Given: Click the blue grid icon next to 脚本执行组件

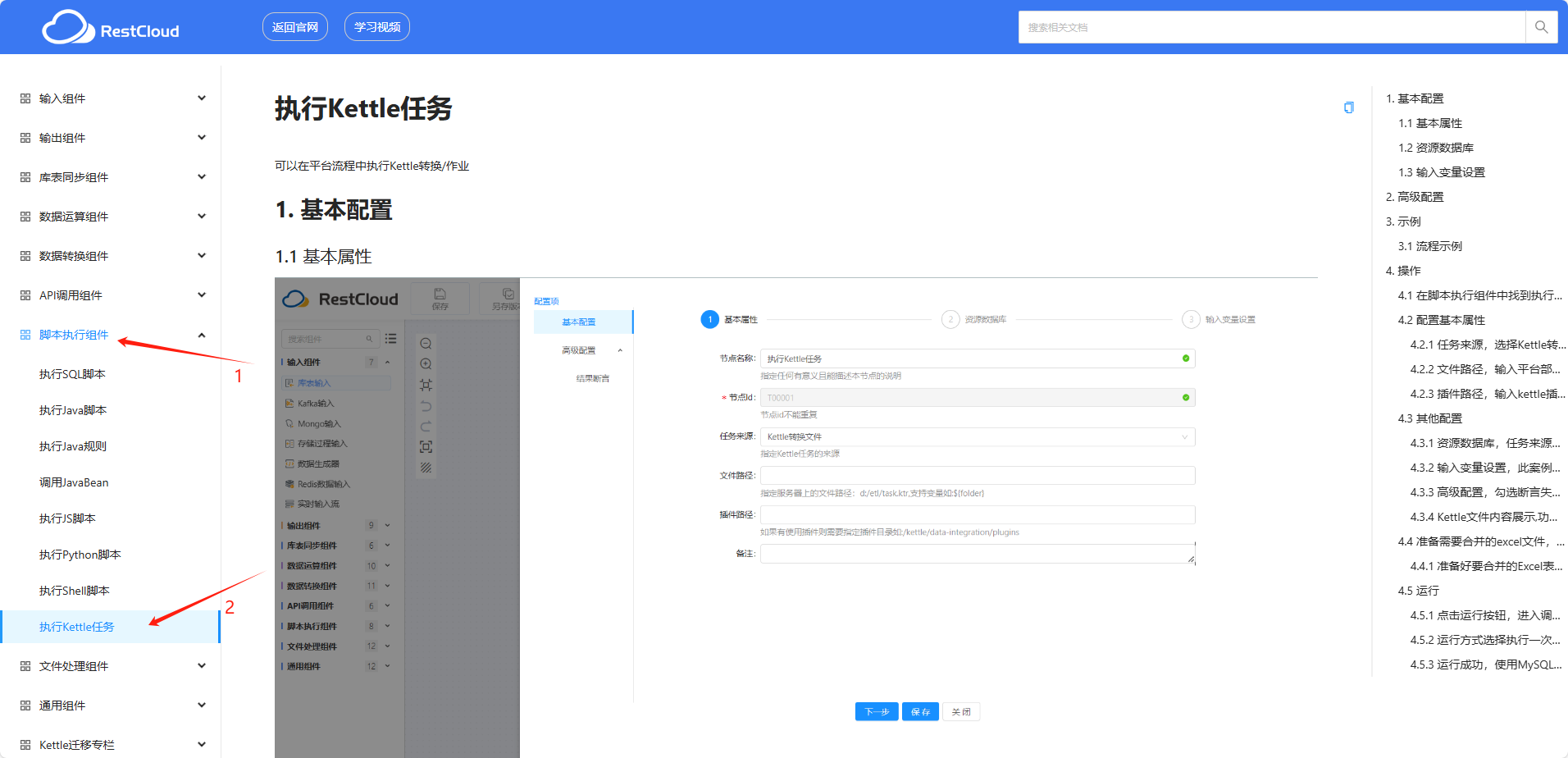Looking at the screenshot, I should 25,335.
